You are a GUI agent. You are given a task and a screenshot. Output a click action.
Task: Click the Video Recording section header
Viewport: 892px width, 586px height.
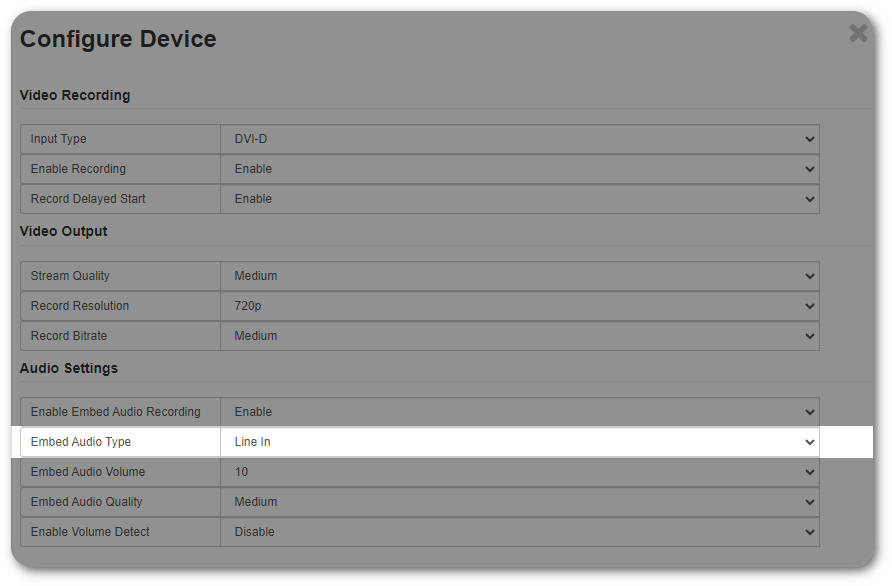[x=74, y=95]
